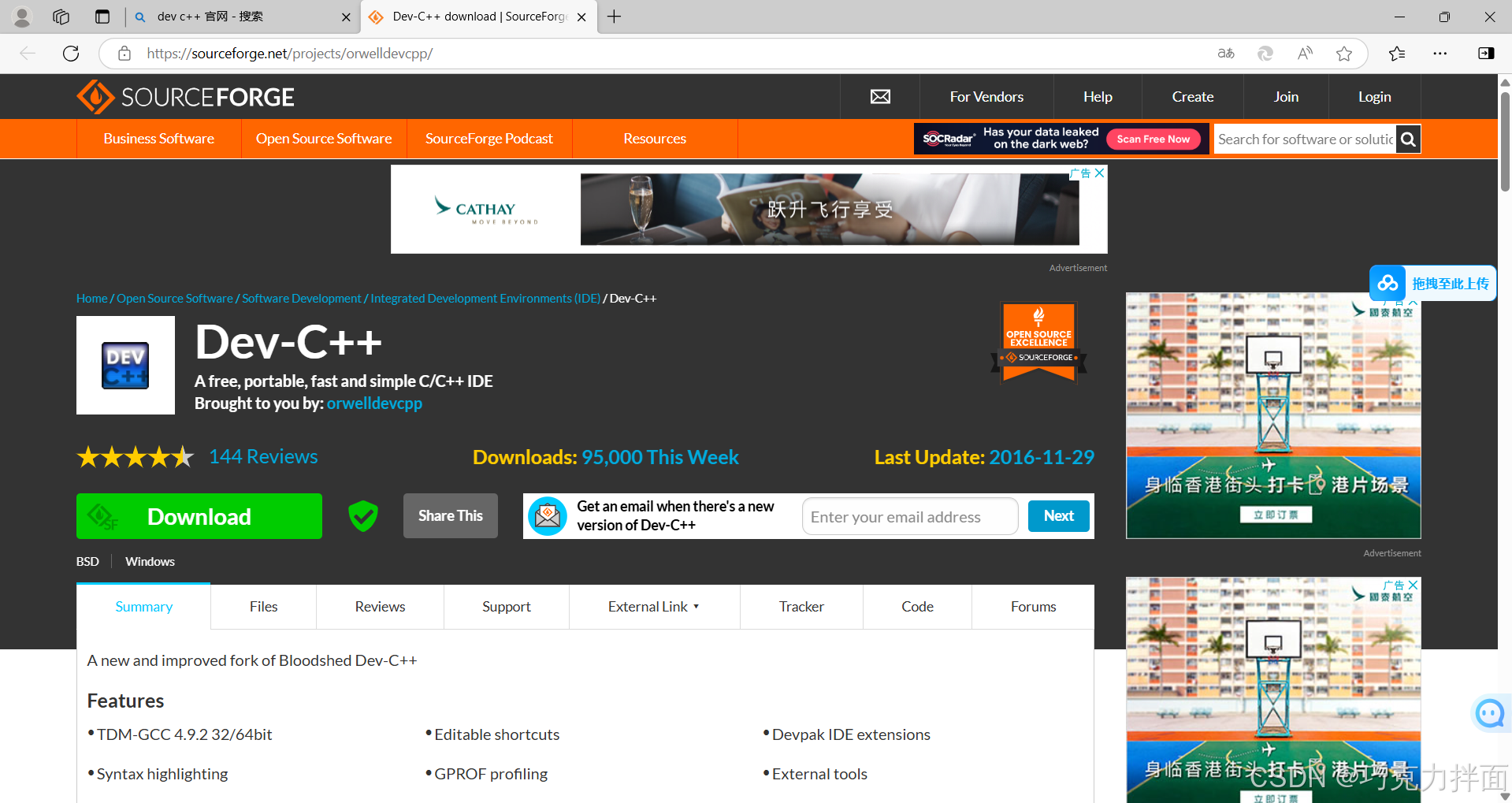Click the Home breadcrumb link
1512x803 pixels.
click(91, 299)
